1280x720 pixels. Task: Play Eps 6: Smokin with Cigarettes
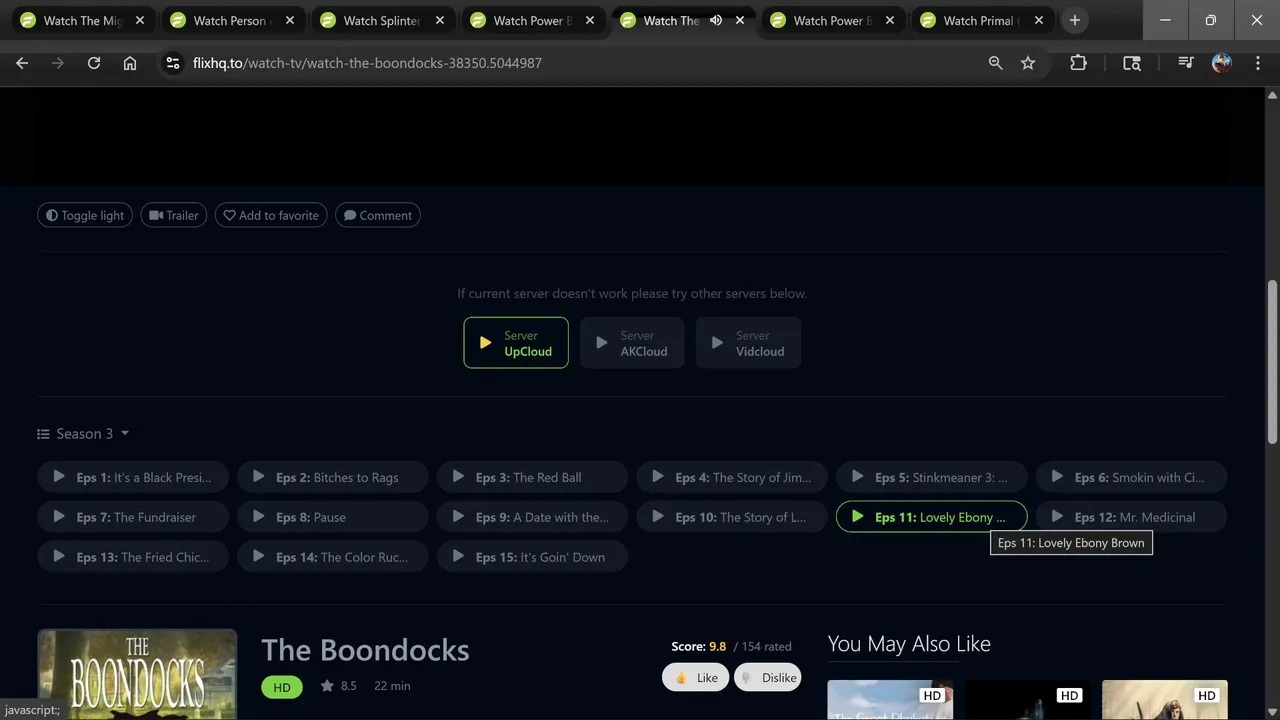click(1131, 477)
